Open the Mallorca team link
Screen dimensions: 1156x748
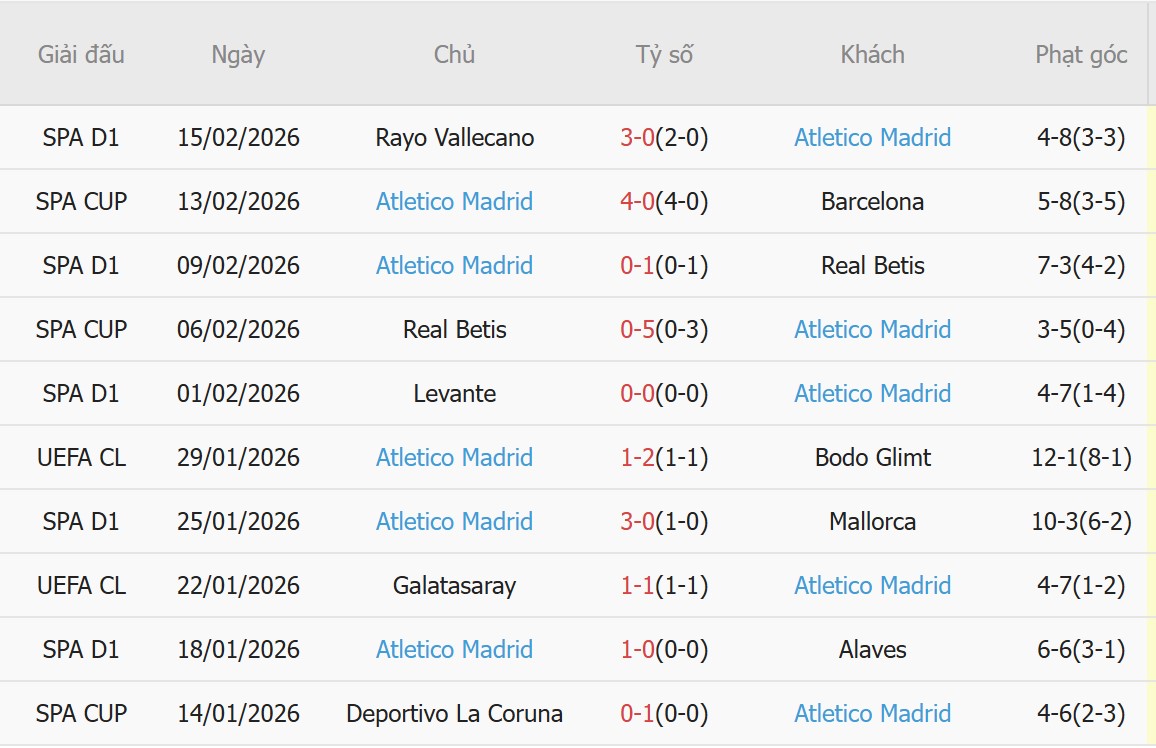(872, 522)
